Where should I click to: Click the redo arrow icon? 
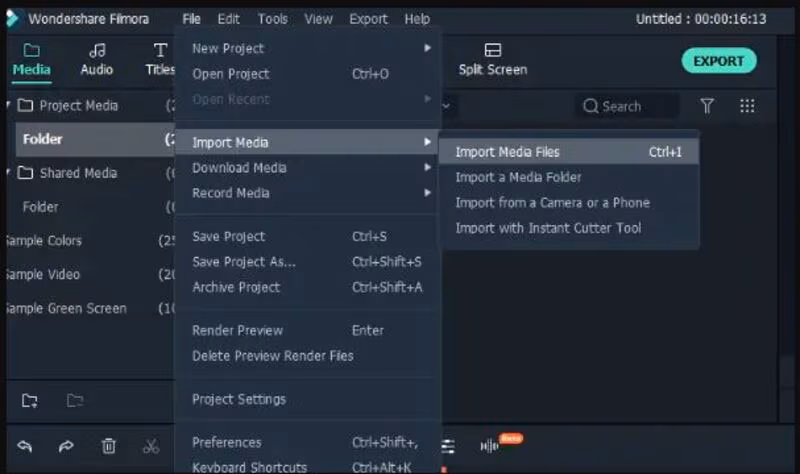pyautogui.click(x=66, y=447)
